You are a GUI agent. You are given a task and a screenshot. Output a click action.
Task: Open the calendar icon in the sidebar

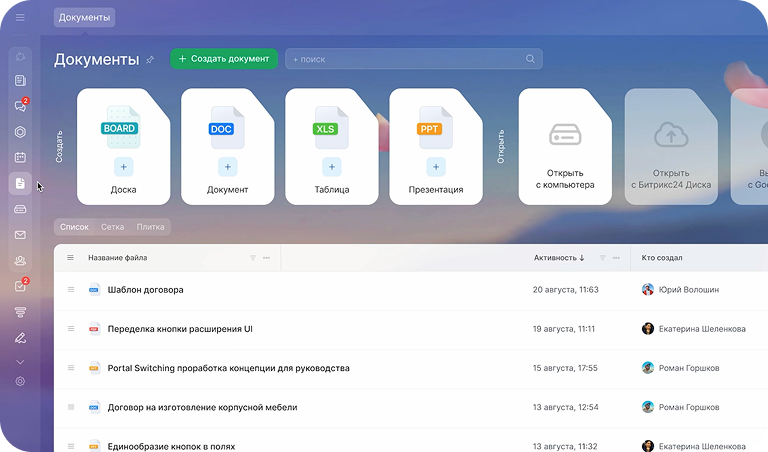[x=20, y=157]
